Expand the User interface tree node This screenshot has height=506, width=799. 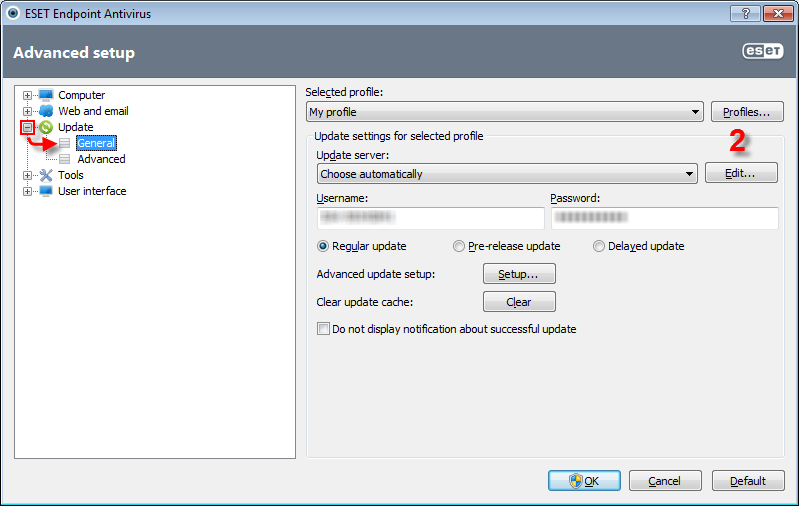[x=27, y=191]
